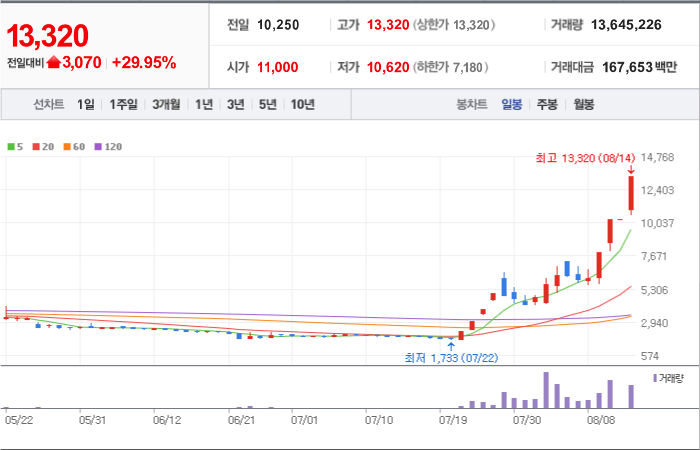This screenshot has width=700, height=450.
Task: Click the red 20-day moving average legend
Action: click(43, 147)
